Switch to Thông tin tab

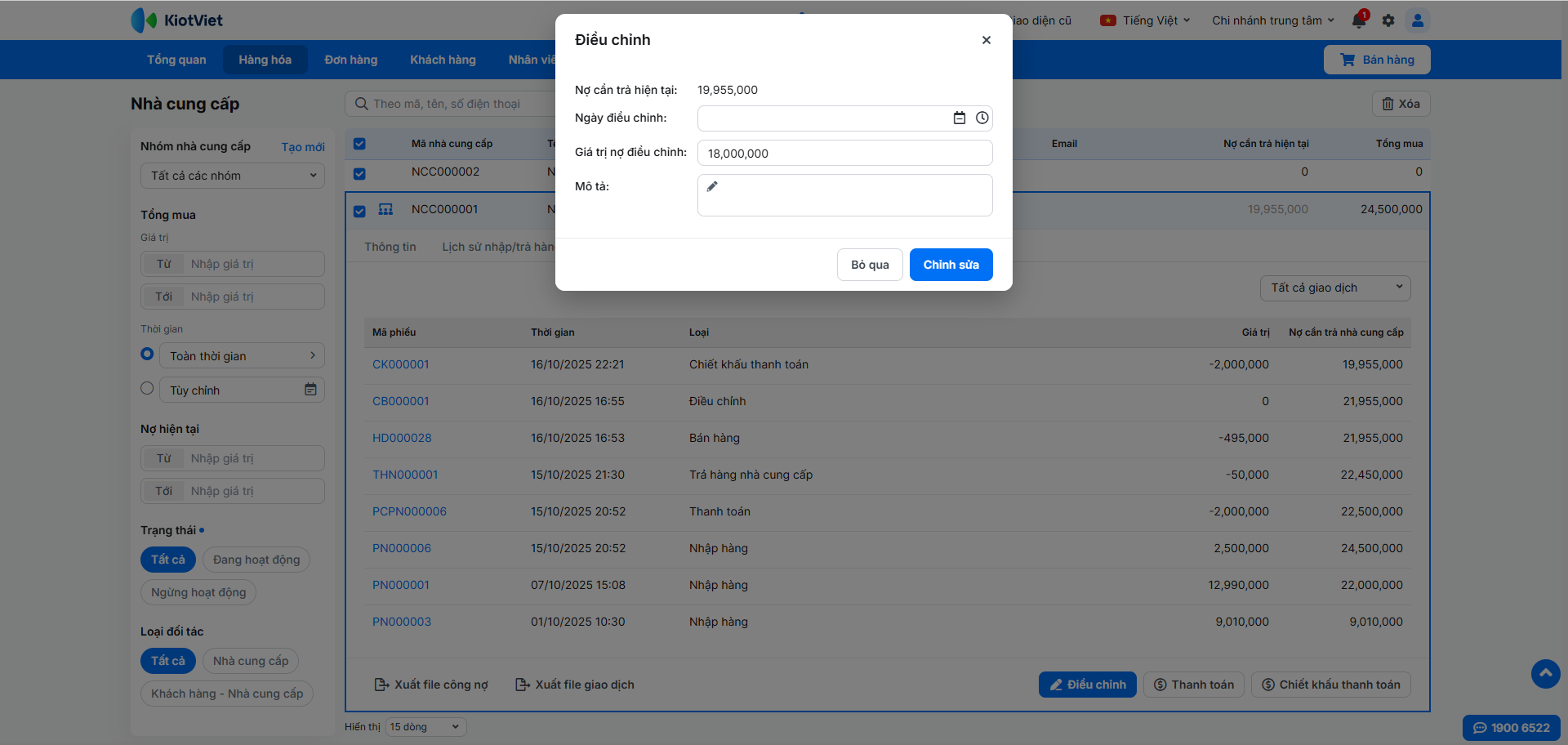click(x=390, y=247)
